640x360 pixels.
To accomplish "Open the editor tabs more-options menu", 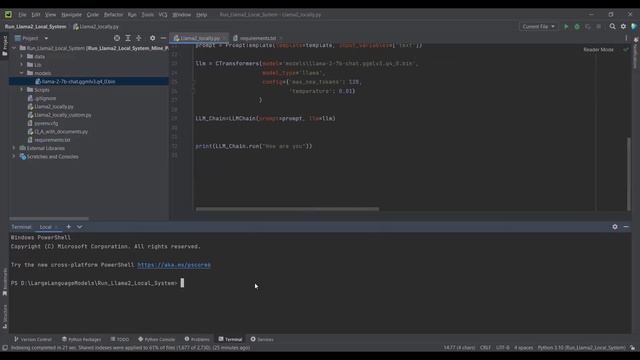I will tap(626, 38).
